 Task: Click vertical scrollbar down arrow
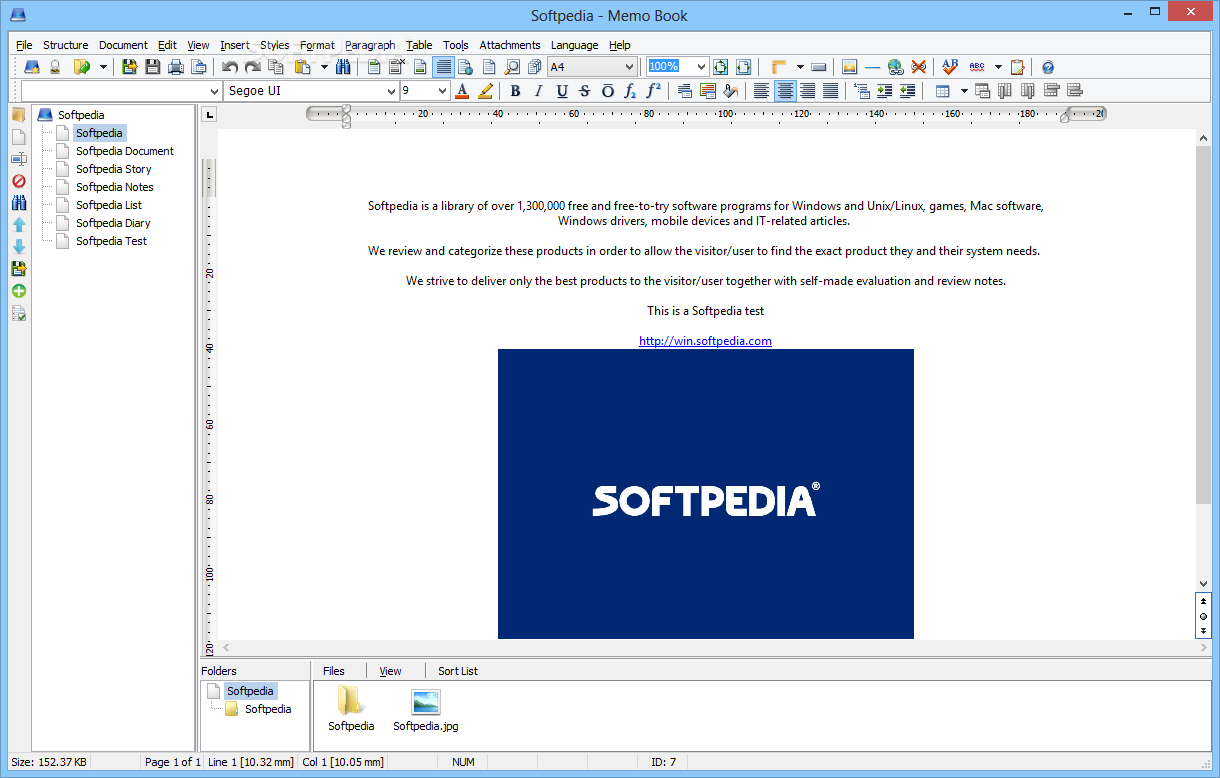point(1203,584)
